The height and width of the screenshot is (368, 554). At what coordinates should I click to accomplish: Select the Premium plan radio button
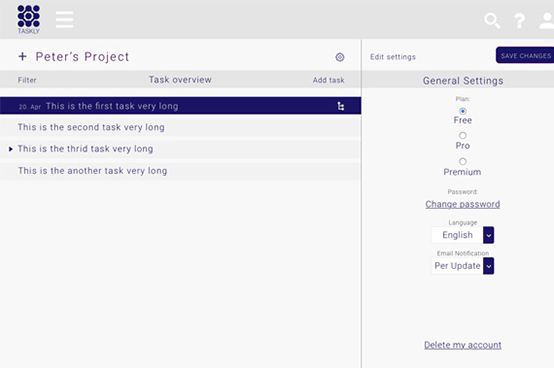point(462,161)
